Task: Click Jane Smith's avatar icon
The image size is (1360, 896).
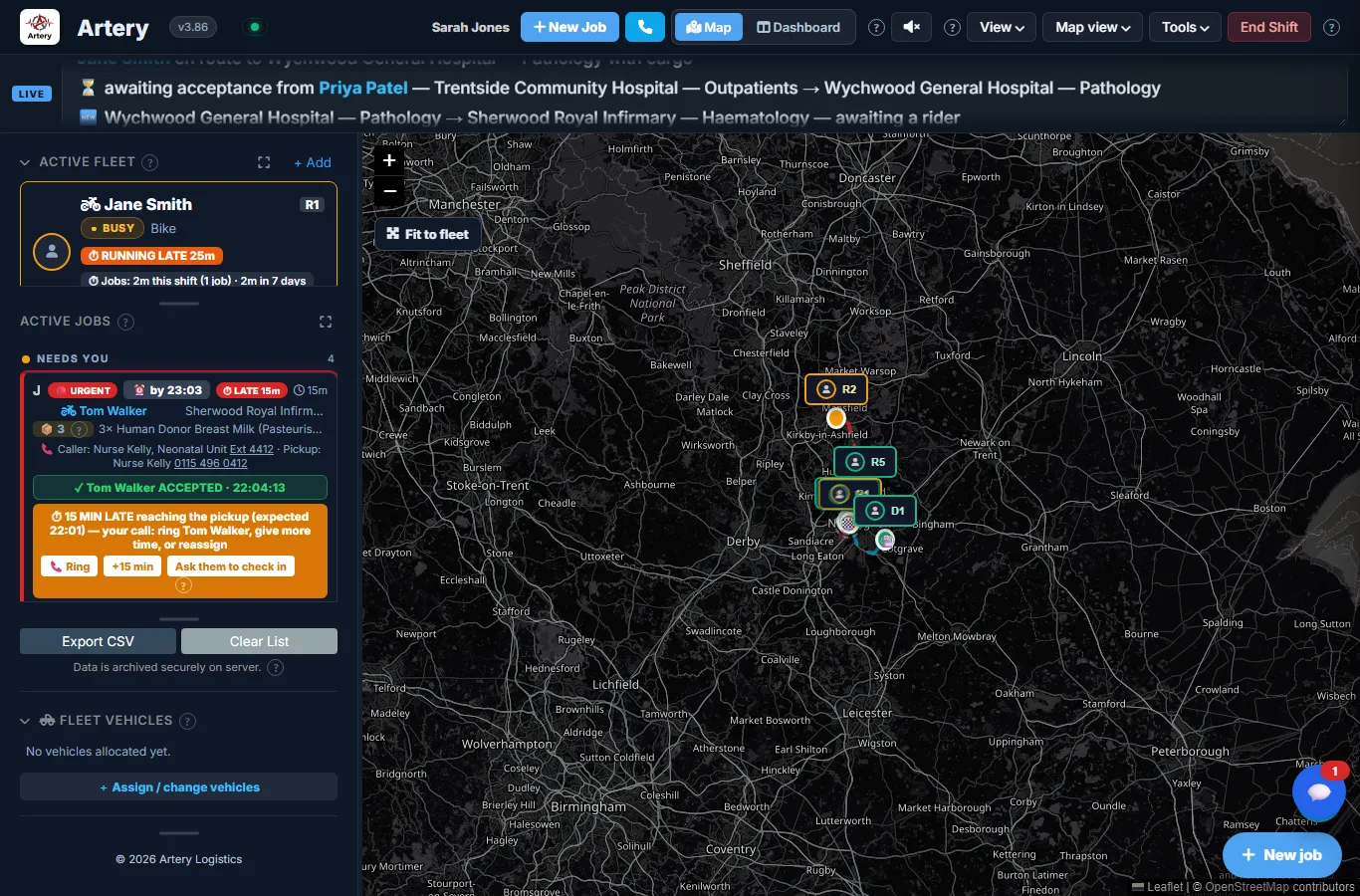Action: 52,252
